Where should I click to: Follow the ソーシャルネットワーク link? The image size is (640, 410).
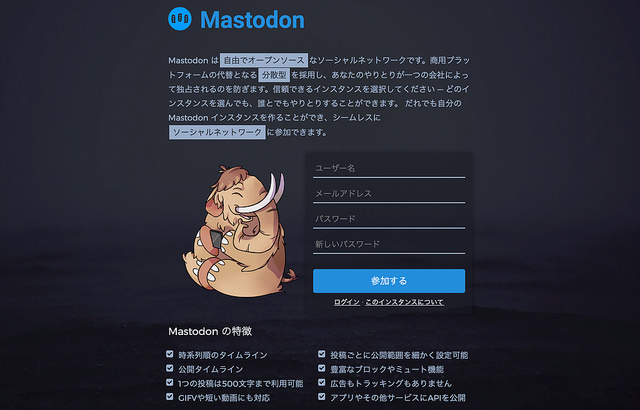(217, 132)
